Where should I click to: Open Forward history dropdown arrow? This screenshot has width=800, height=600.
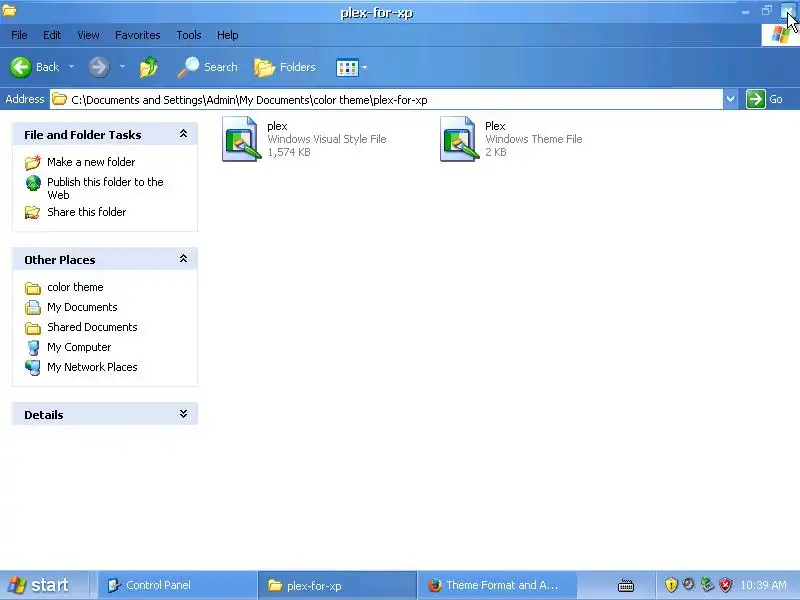pos(122,67)
